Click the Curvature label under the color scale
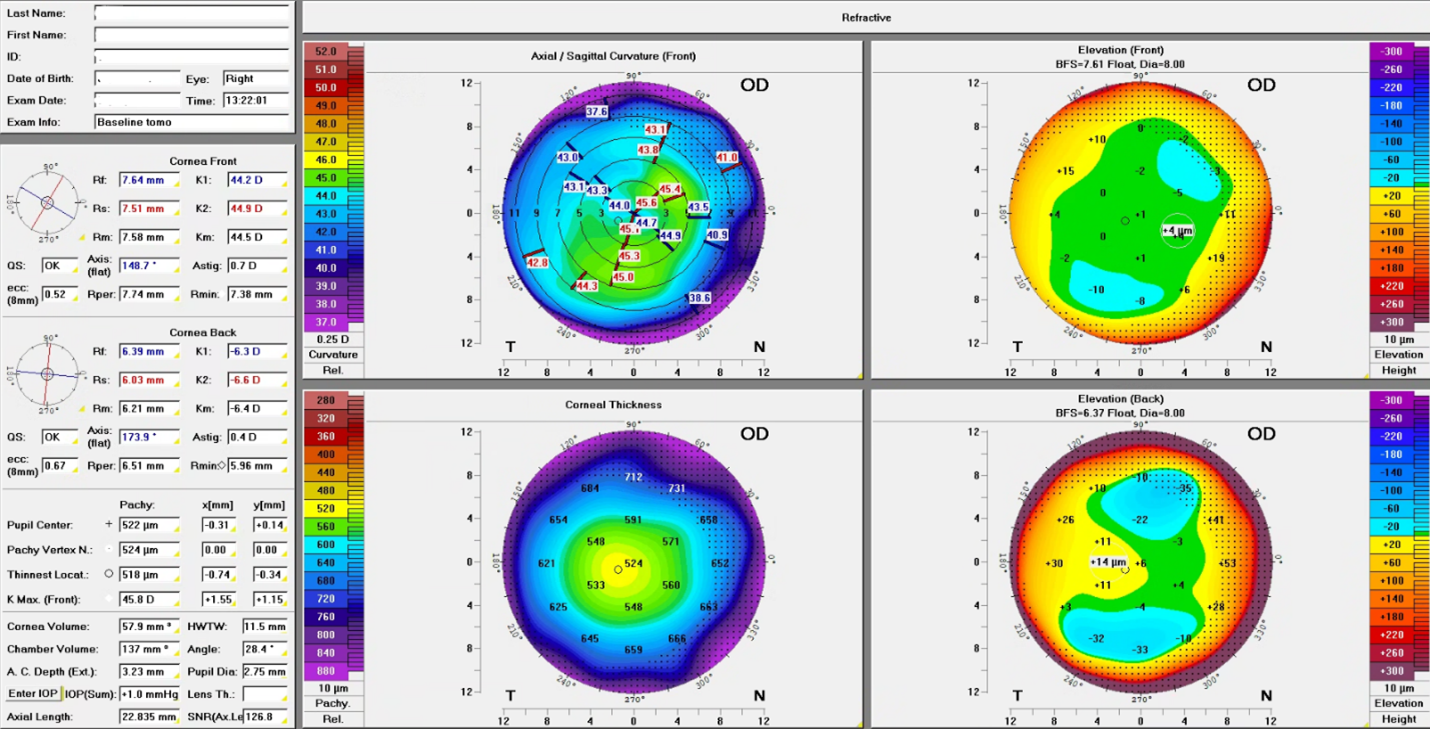The height and width of the screenshot is (729, 1430). point(333,355)
